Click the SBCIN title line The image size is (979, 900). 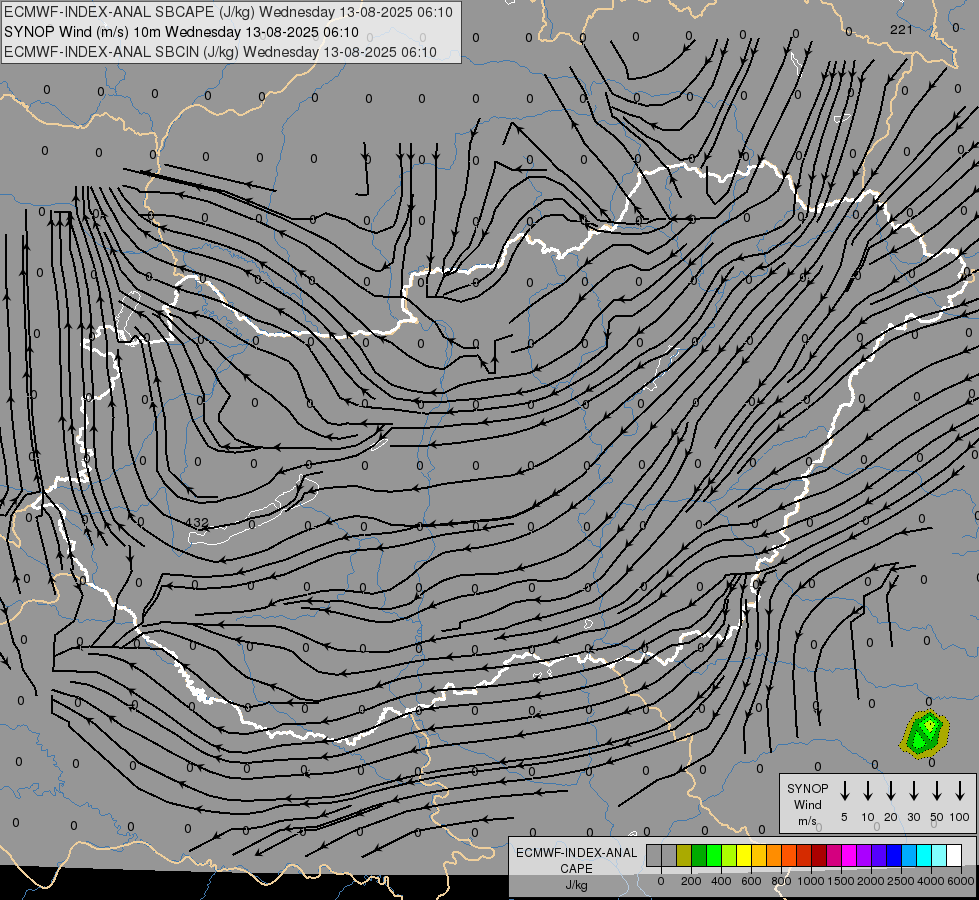(220, 52)
